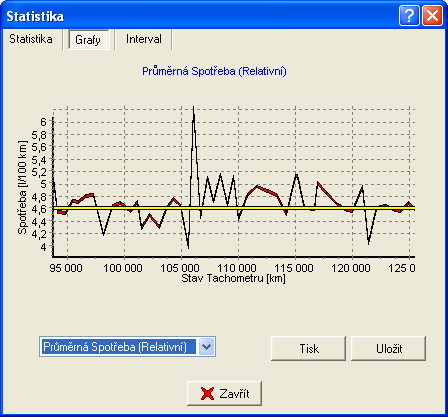Click the Spotřeba [l/100 km] axis label
The width and height of the screenshot is (448, 417).
pos(22,187)
